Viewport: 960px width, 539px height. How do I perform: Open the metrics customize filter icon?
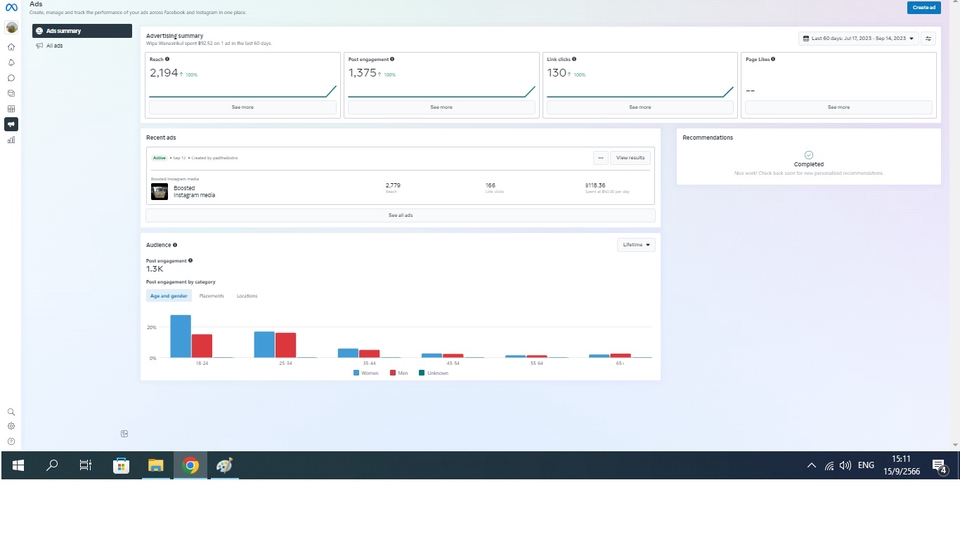928,39
